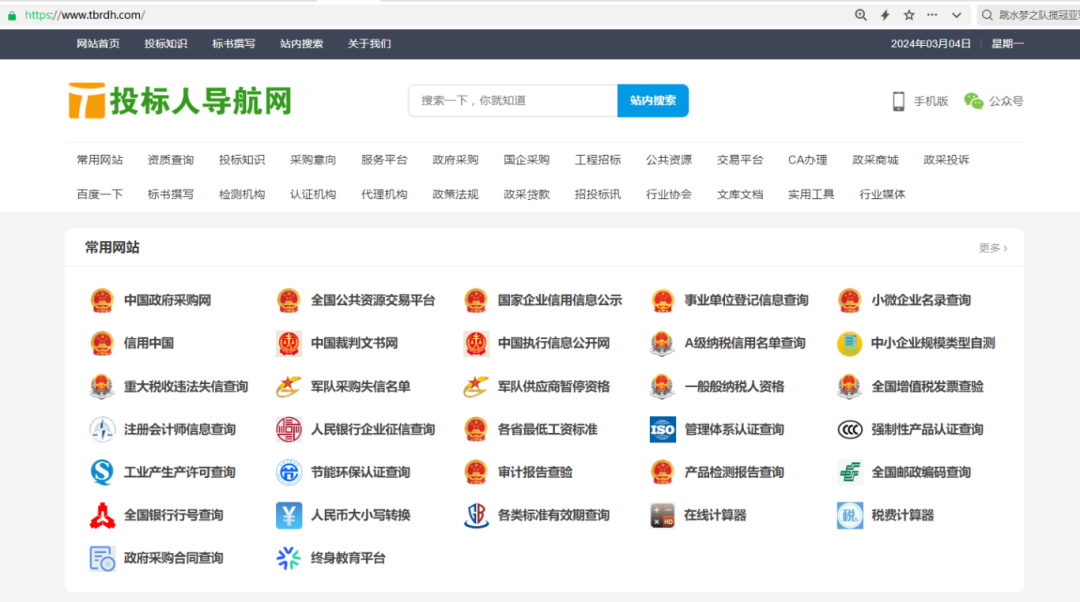Open the 产品检测报告查询 link
The height and width of the screenshot is (602, 1080).
734,472
